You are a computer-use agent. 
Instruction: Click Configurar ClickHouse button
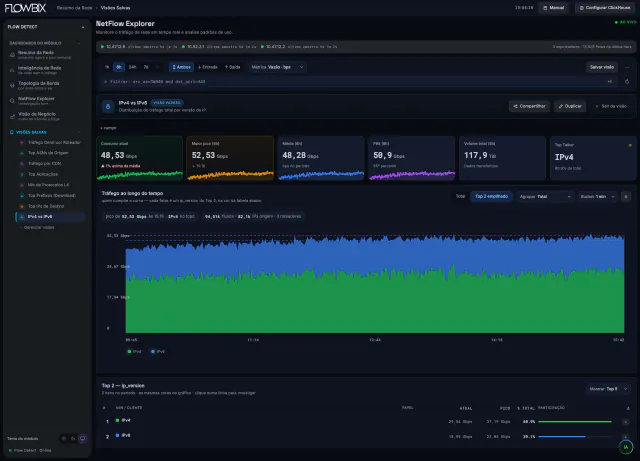tap(605, 8)
